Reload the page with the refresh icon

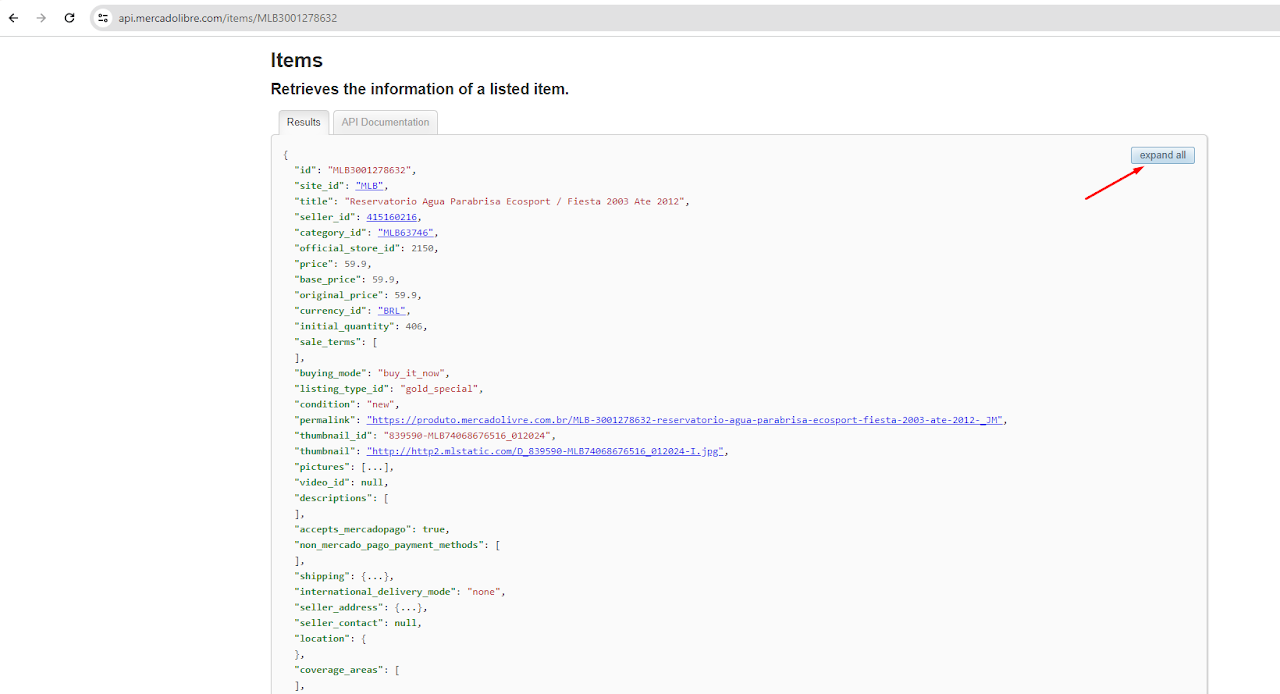[x=69, y=18]
